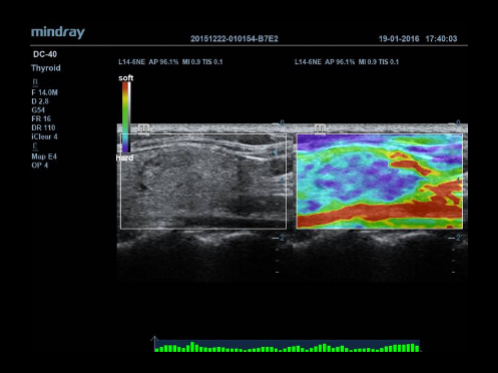Click the patient ID text at top
This screenshot has width=498, height=373.
pyautogui.click(x=234, y=39)
